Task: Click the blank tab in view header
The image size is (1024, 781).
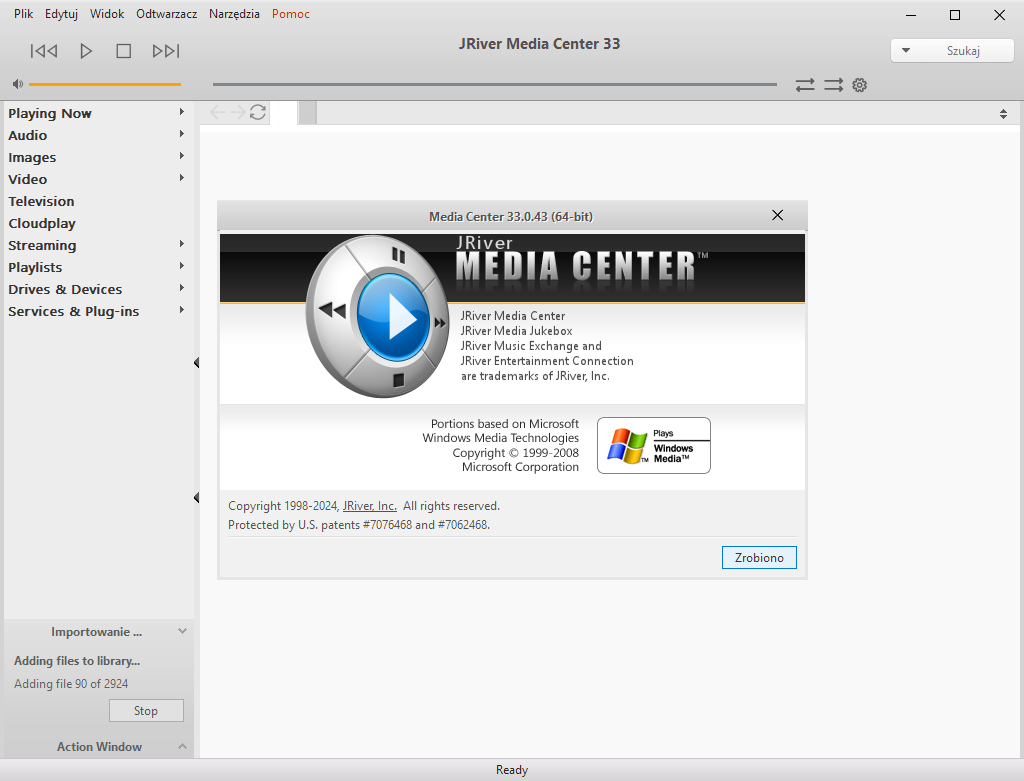Action: pos(284,113)
